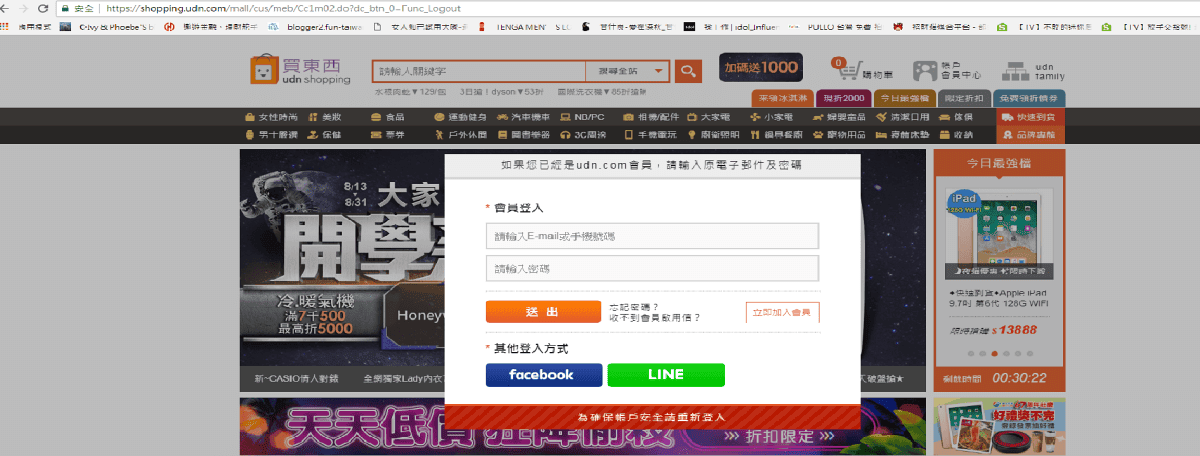
Task: Open the 保健 category in second row
Action: (325, 134)
